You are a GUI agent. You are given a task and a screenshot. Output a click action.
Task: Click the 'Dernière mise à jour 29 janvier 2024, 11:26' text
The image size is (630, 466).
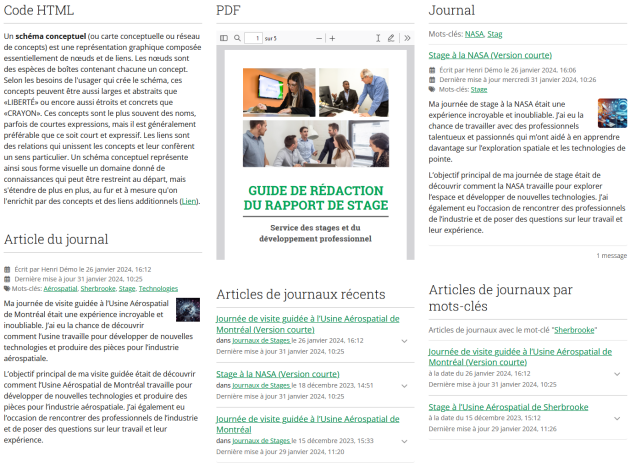tap(493, 429)
